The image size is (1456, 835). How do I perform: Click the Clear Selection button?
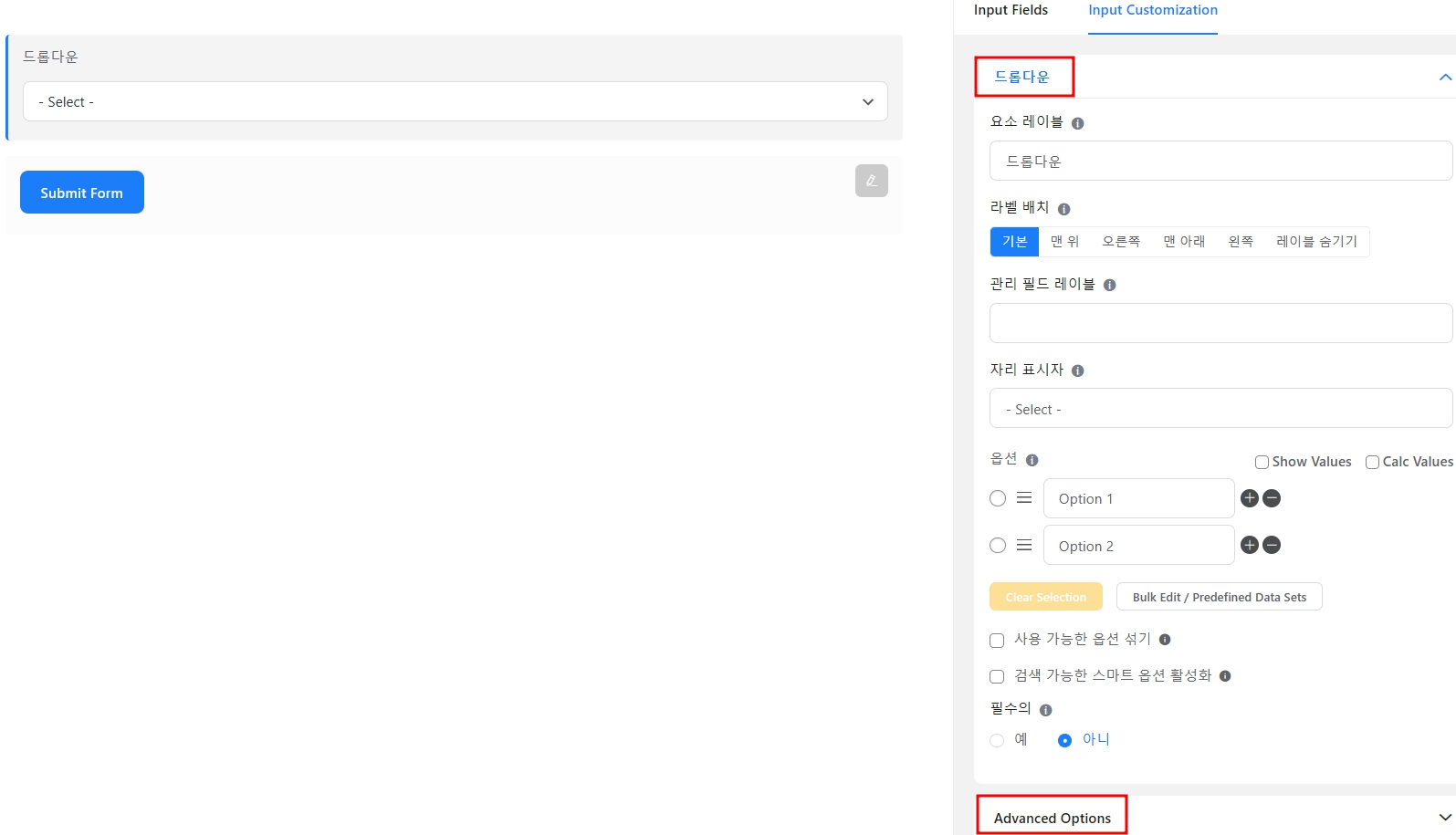point(1046,597)
